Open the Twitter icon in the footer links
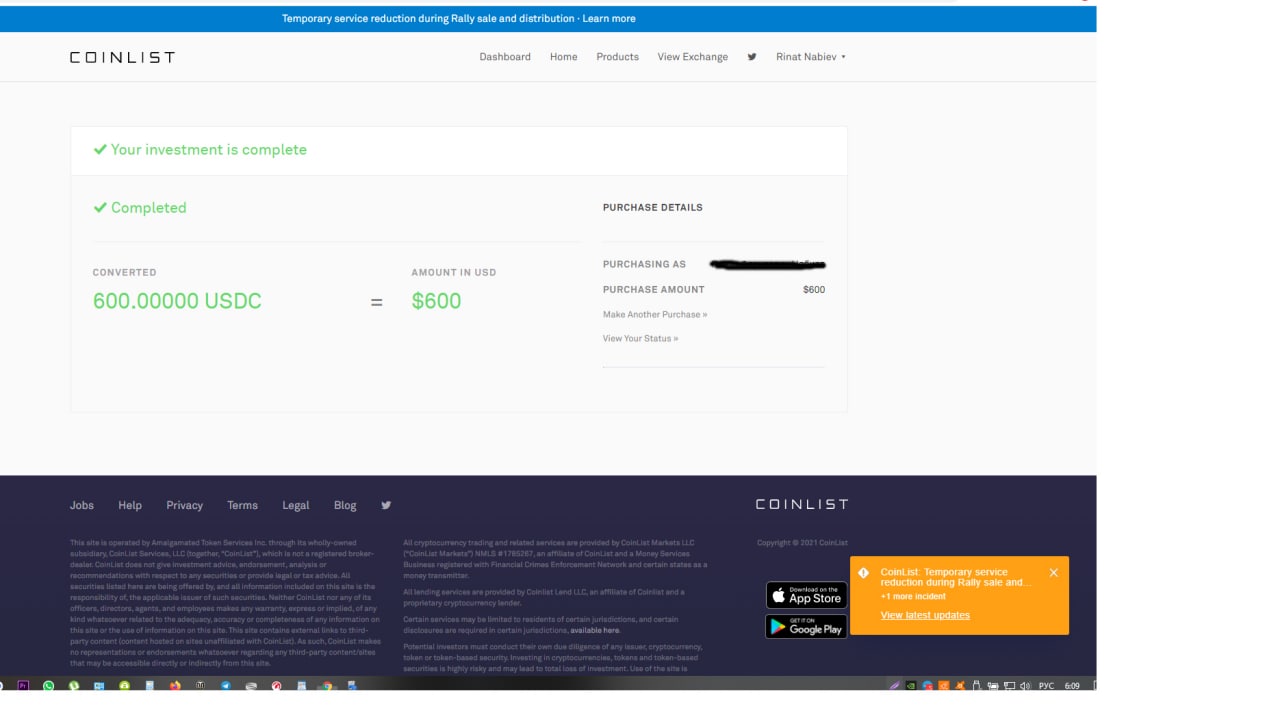 [386, 505]
